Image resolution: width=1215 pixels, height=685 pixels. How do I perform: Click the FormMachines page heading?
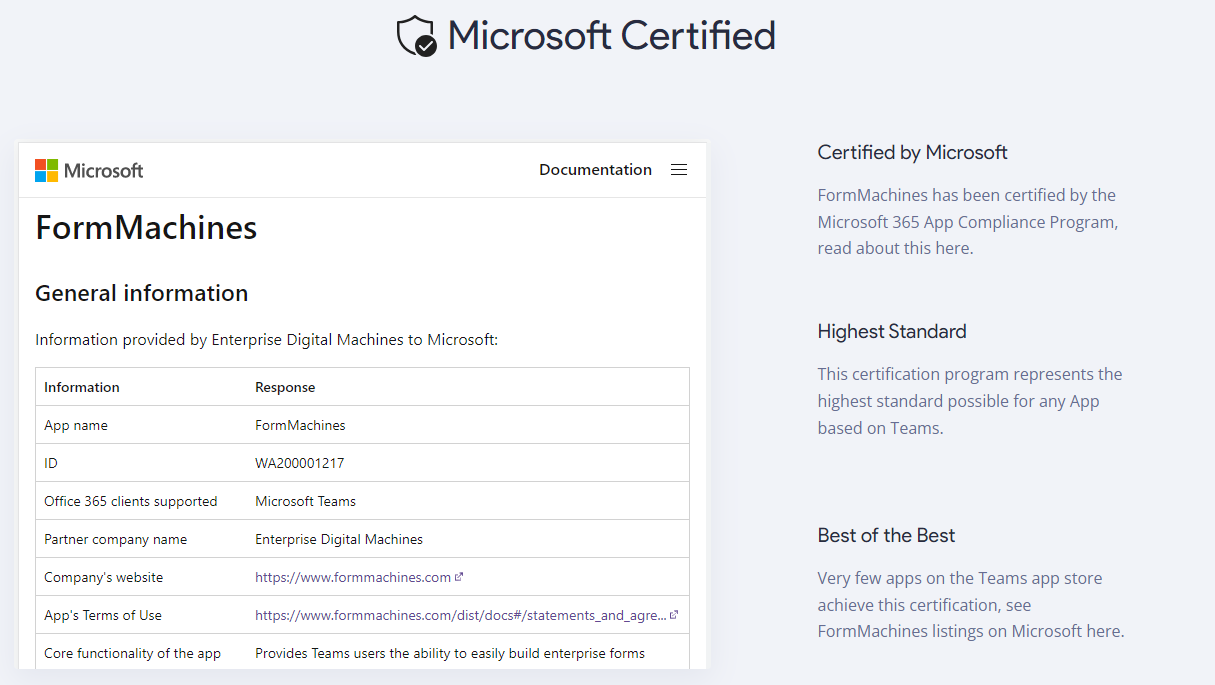coord(146,228)
